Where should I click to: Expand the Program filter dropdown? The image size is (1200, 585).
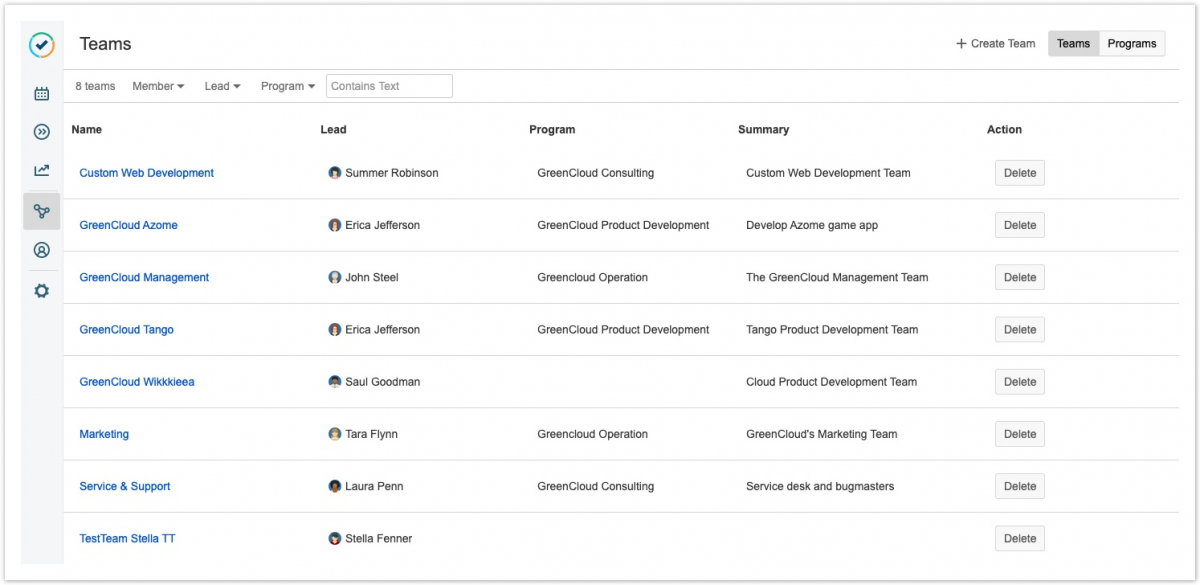point(288,86)
